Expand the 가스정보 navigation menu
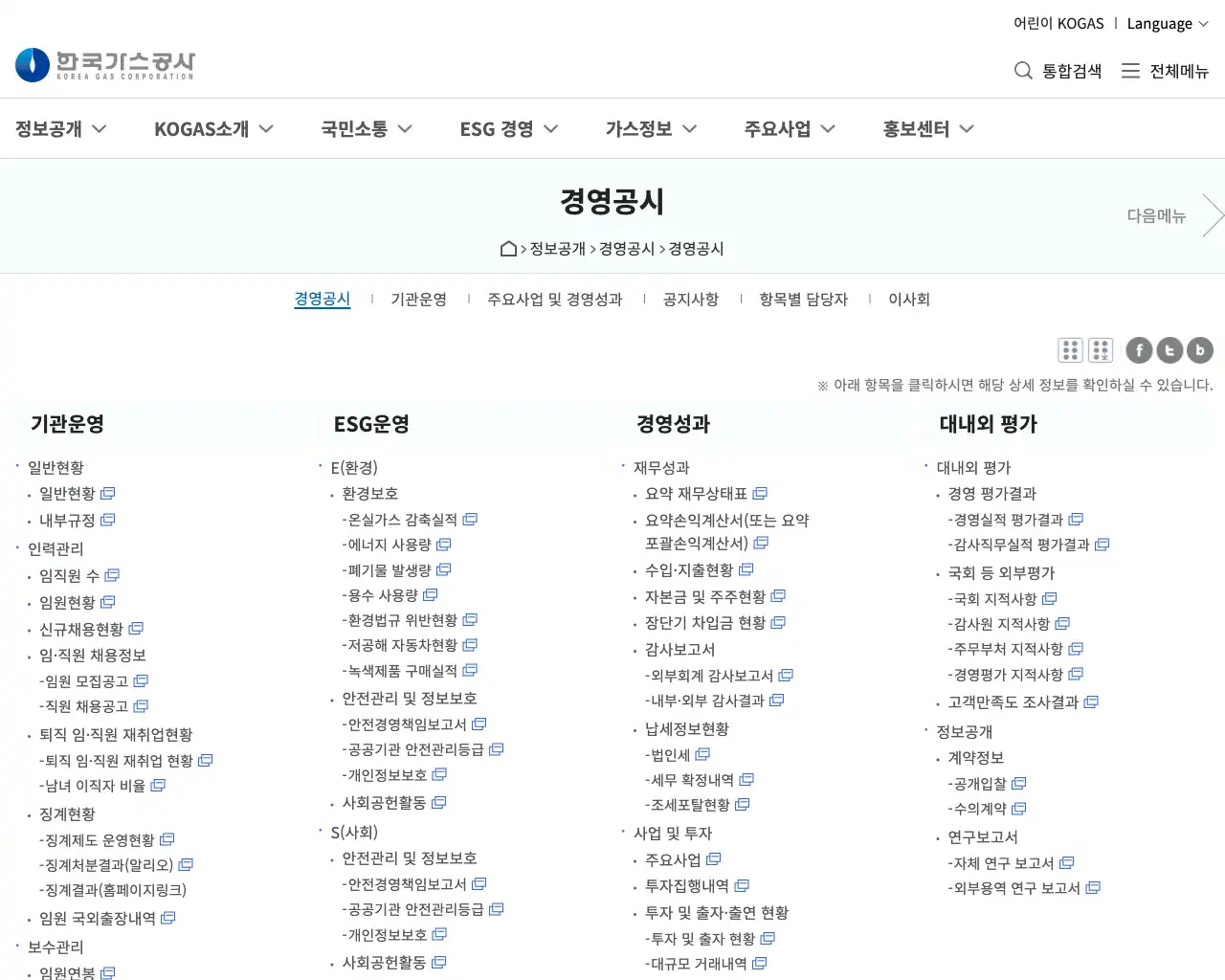The image size is (1225, 980). click(651, 129)
